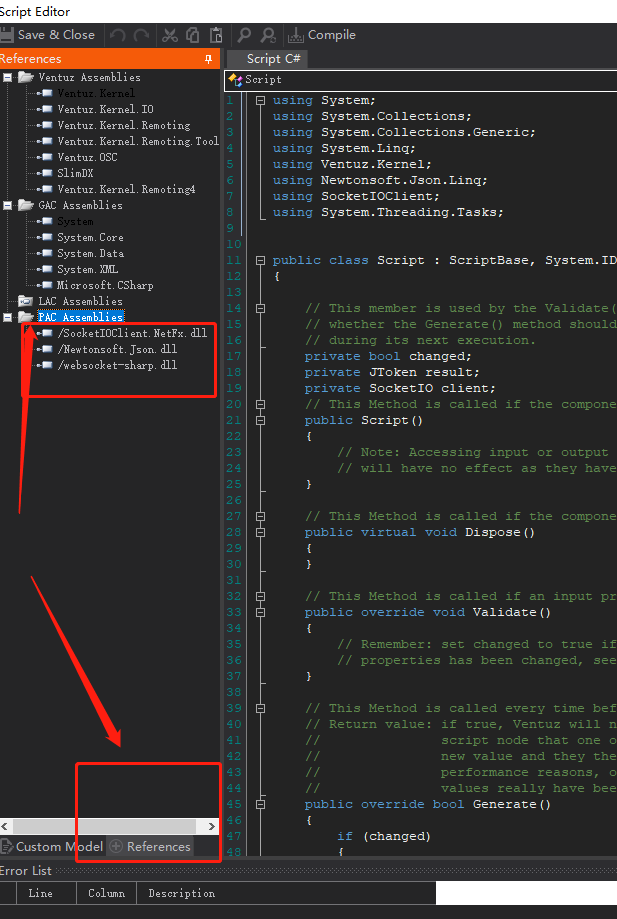
Task: Copy selection using the copy icon
Action: point(193,35)
